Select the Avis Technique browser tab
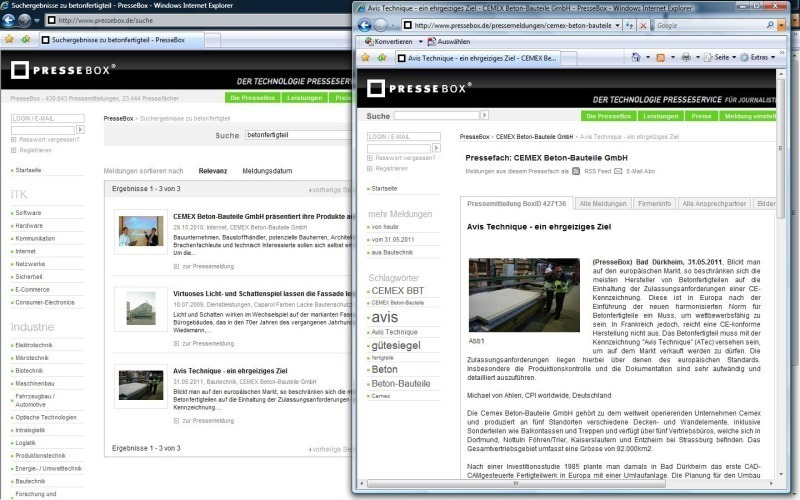800x500 pixels. point(477,58)
